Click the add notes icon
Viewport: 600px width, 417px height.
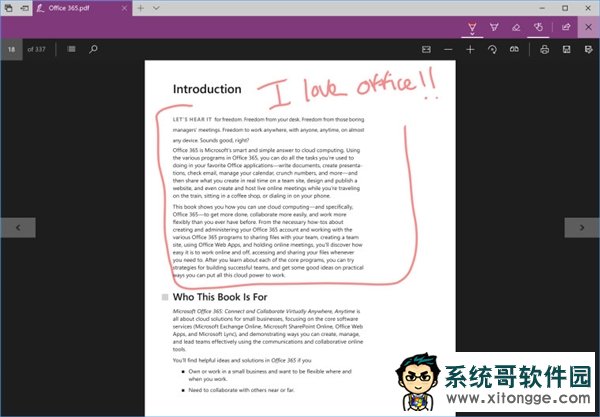(589, 49)
